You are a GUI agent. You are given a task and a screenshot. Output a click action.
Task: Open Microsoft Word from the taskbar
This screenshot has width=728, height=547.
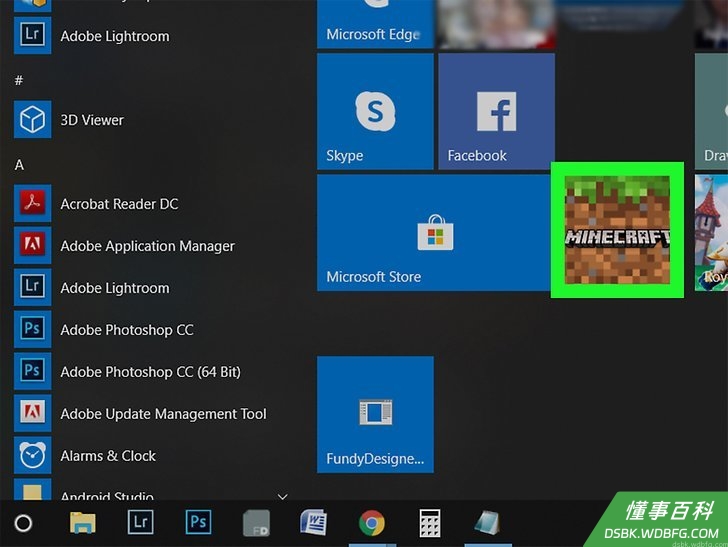pyautogui.click(x=314, y=522)
